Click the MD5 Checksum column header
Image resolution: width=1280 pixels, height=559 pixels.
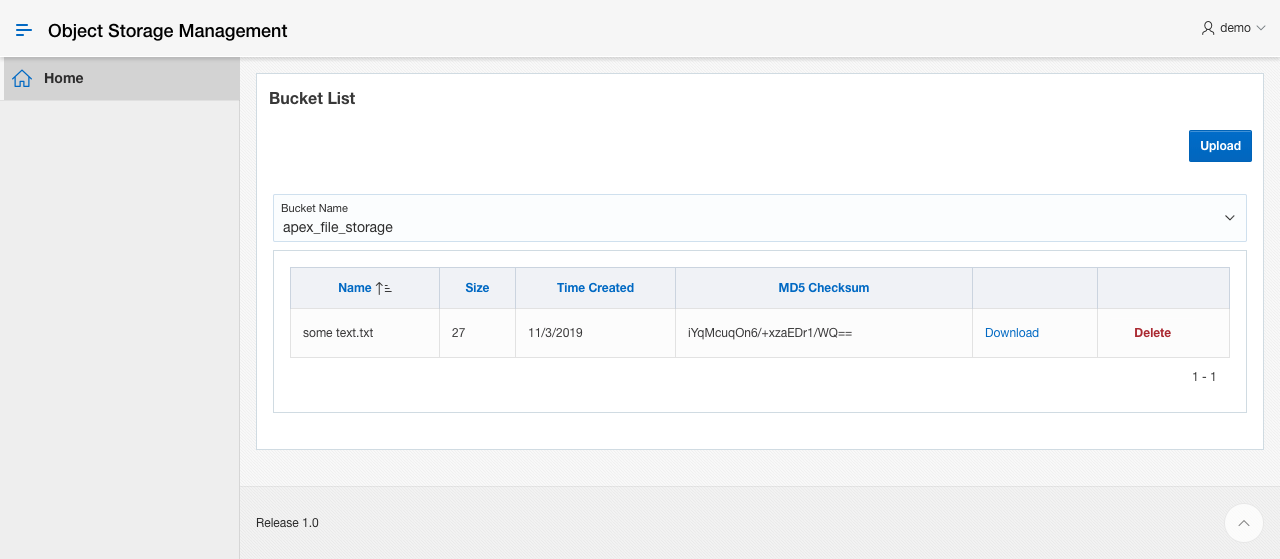(823, 288)
